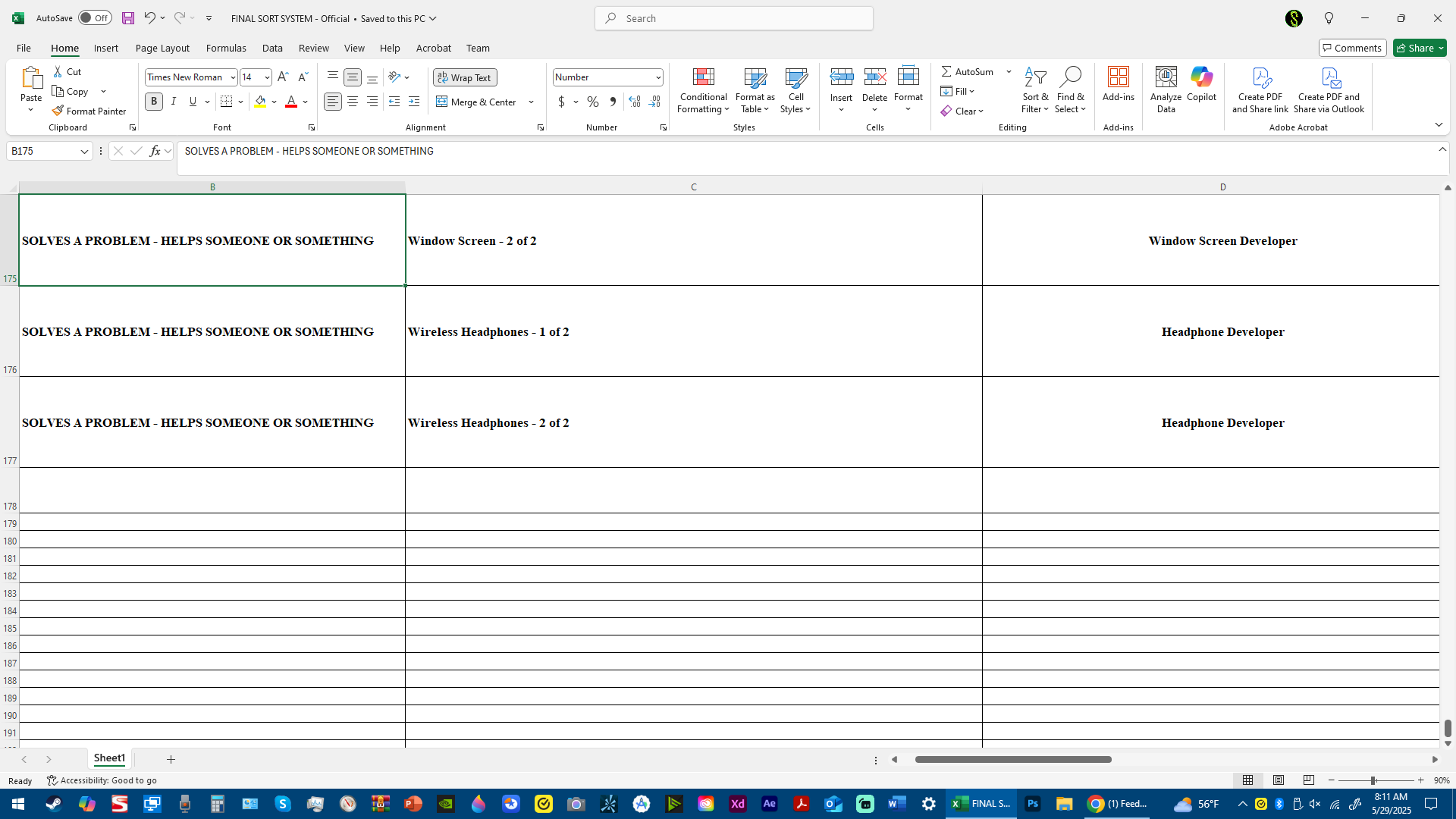The width and height of the screenshot is (1456, 819).
Task: Click the Italic formatting icon
Action: click(174, 102)
